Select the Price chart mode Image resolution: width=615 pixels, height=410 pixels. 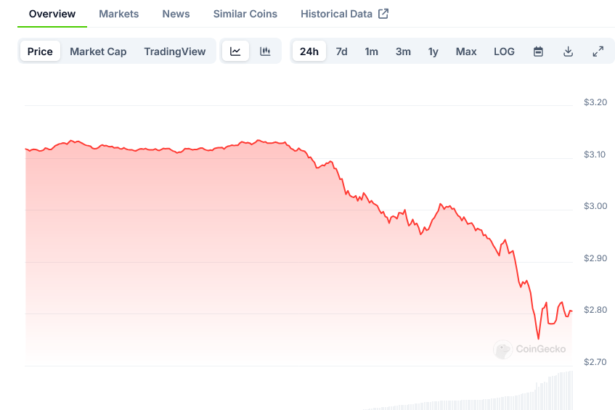coord(41,51)
